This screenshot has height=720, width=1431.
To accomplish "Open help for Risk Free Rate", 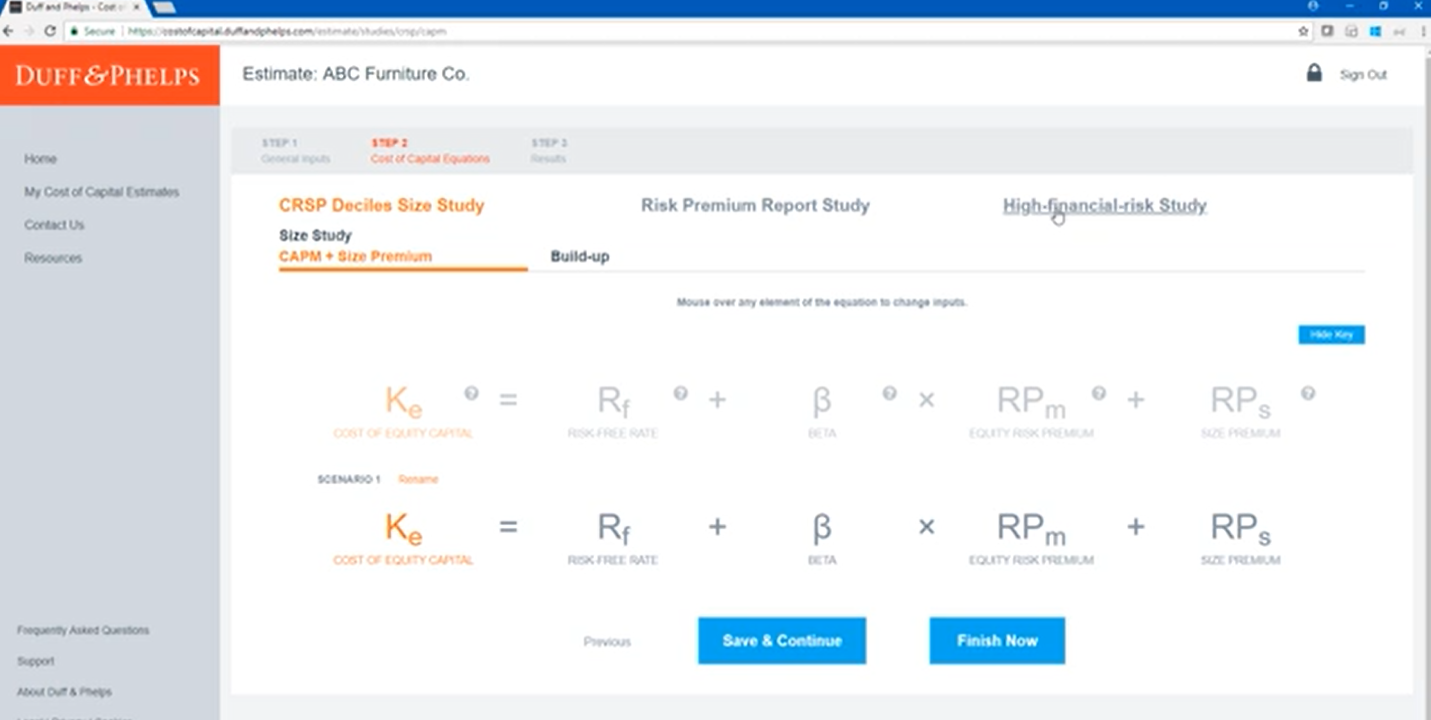I will point(680,393).
